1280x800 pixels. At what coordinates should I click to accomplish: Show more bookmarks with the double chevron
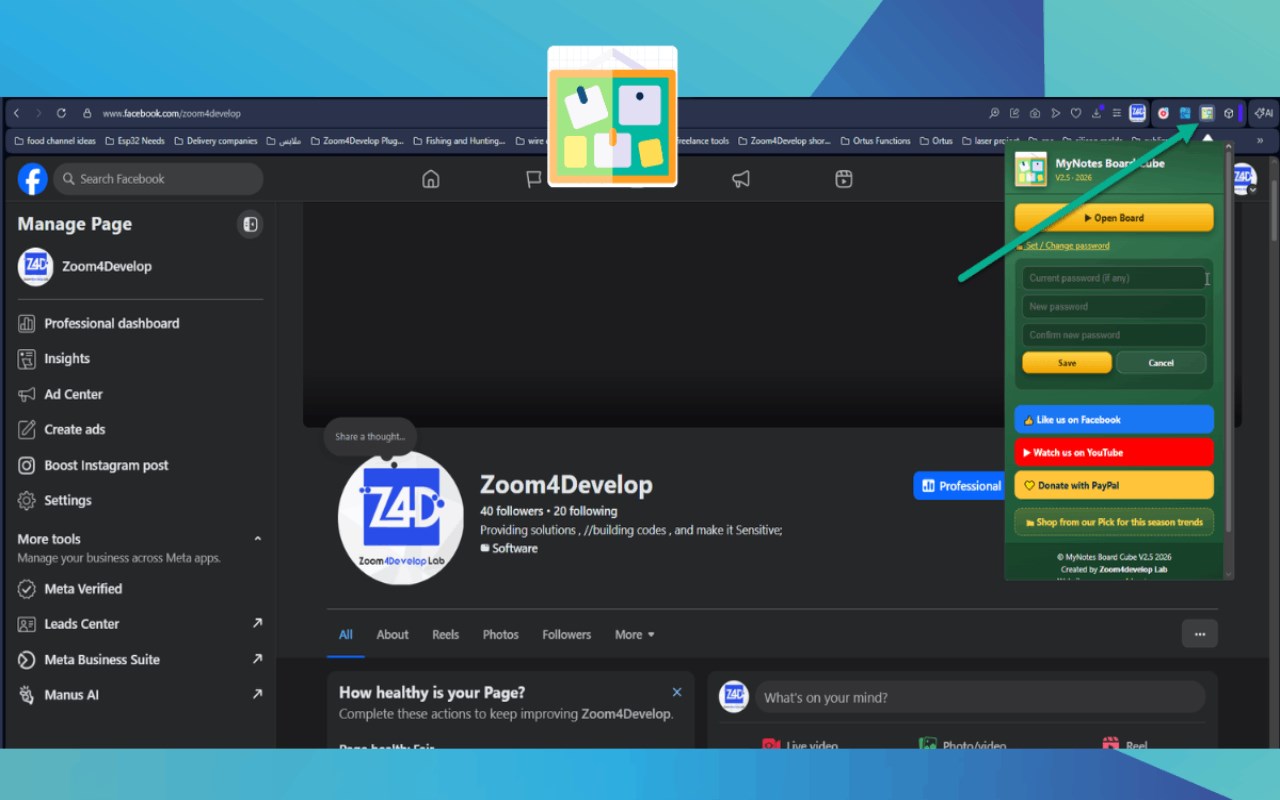tap(1260, 141)
